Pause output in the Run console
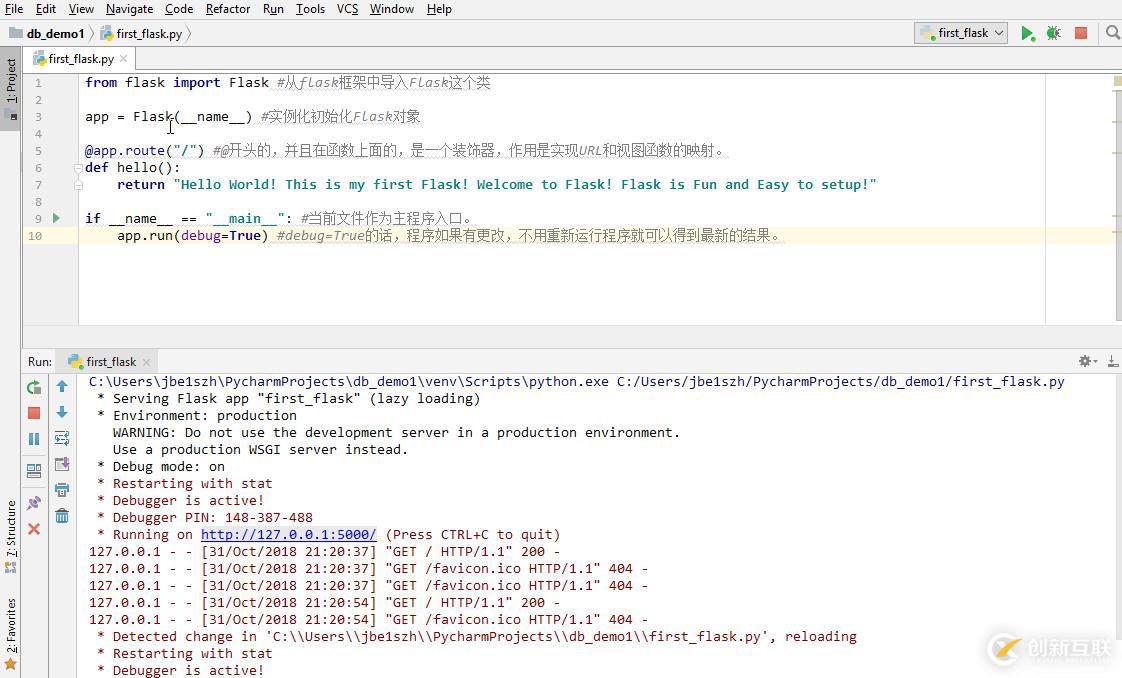 tap(33, 438)
